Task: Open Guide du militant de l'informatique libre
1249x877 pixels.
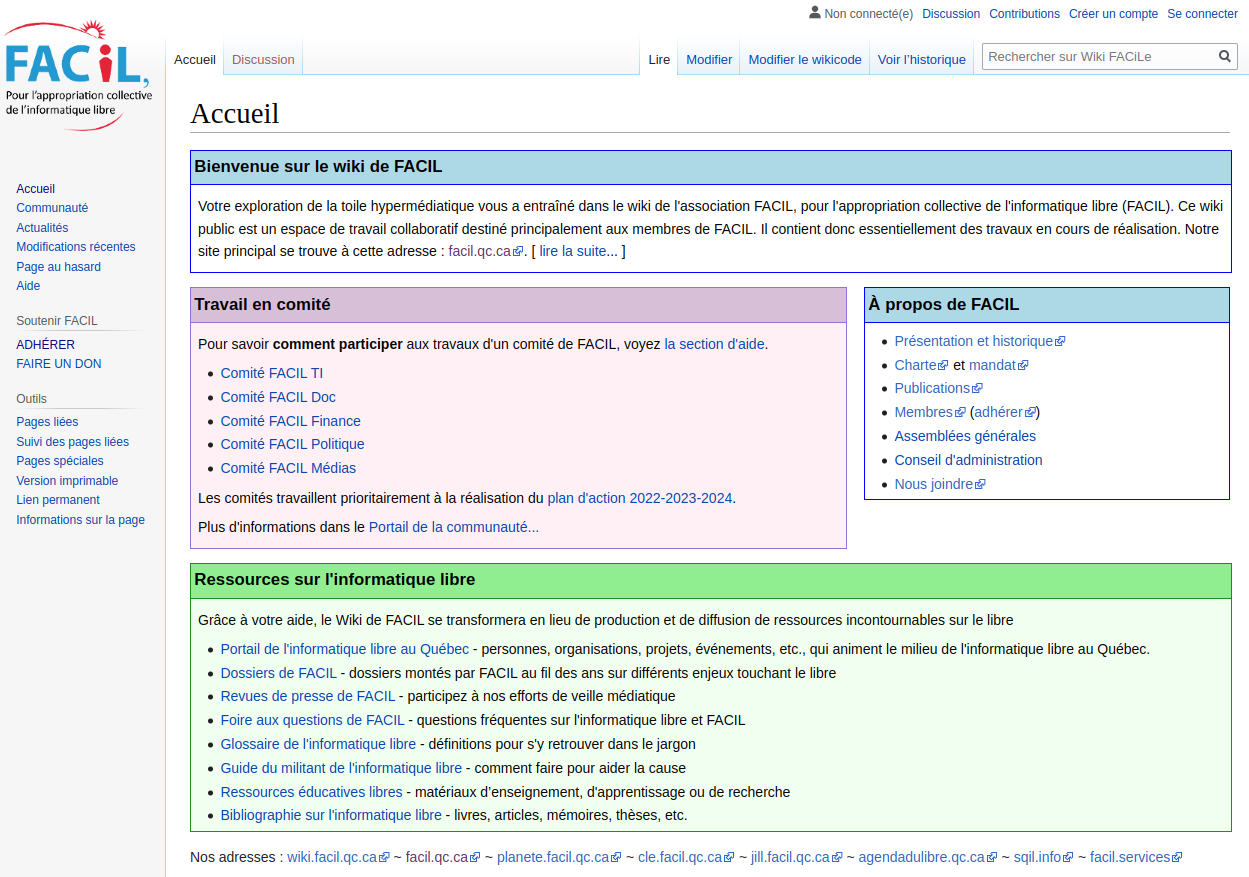Action: coord(341,768)
